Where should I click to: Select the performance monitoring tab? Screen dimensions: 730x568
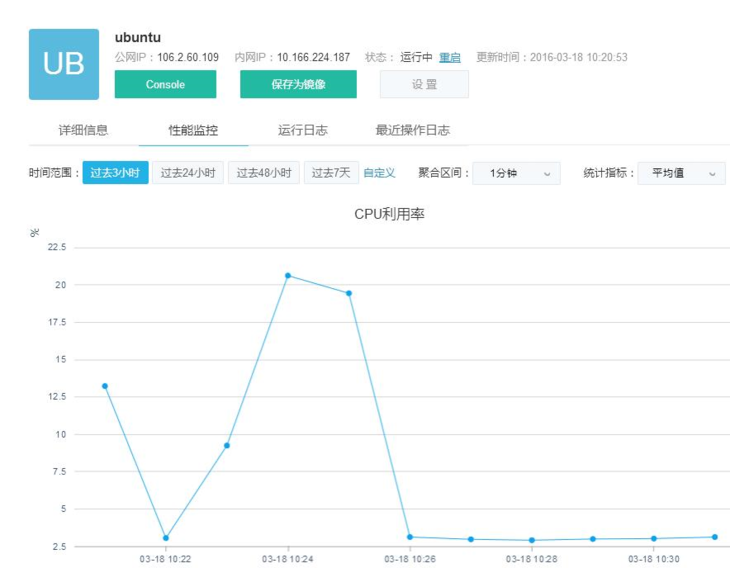coord(193,130)
